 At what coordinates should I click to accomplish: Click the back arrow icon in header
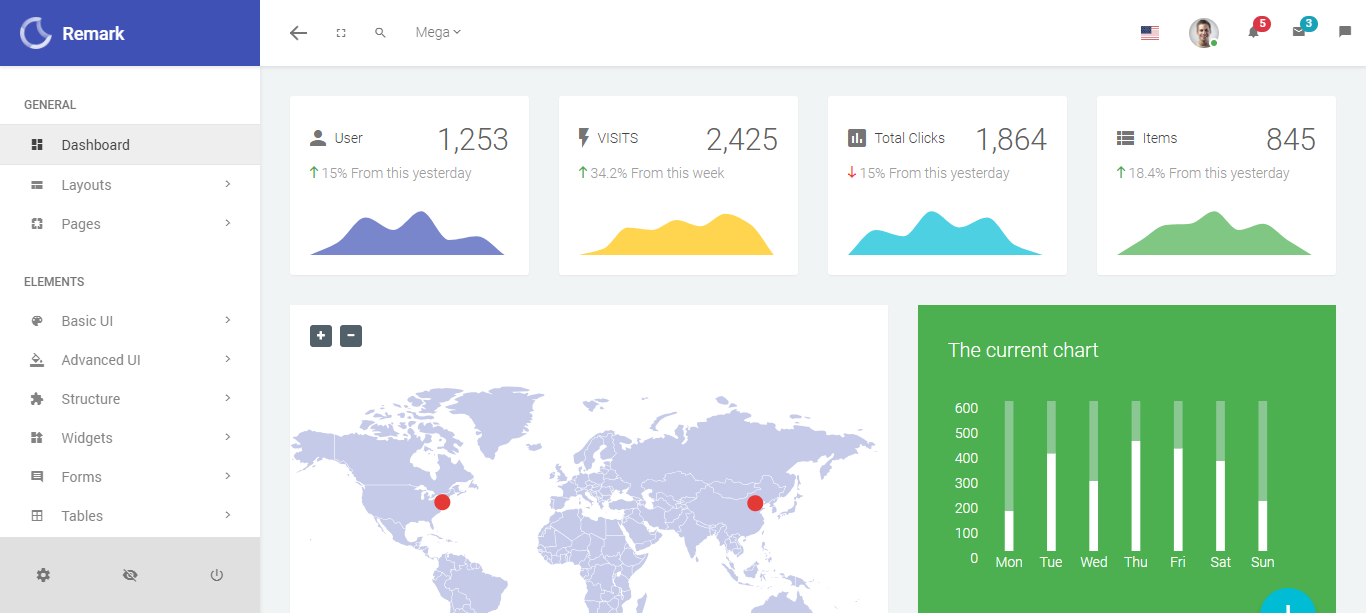click(x=298, y=33)
